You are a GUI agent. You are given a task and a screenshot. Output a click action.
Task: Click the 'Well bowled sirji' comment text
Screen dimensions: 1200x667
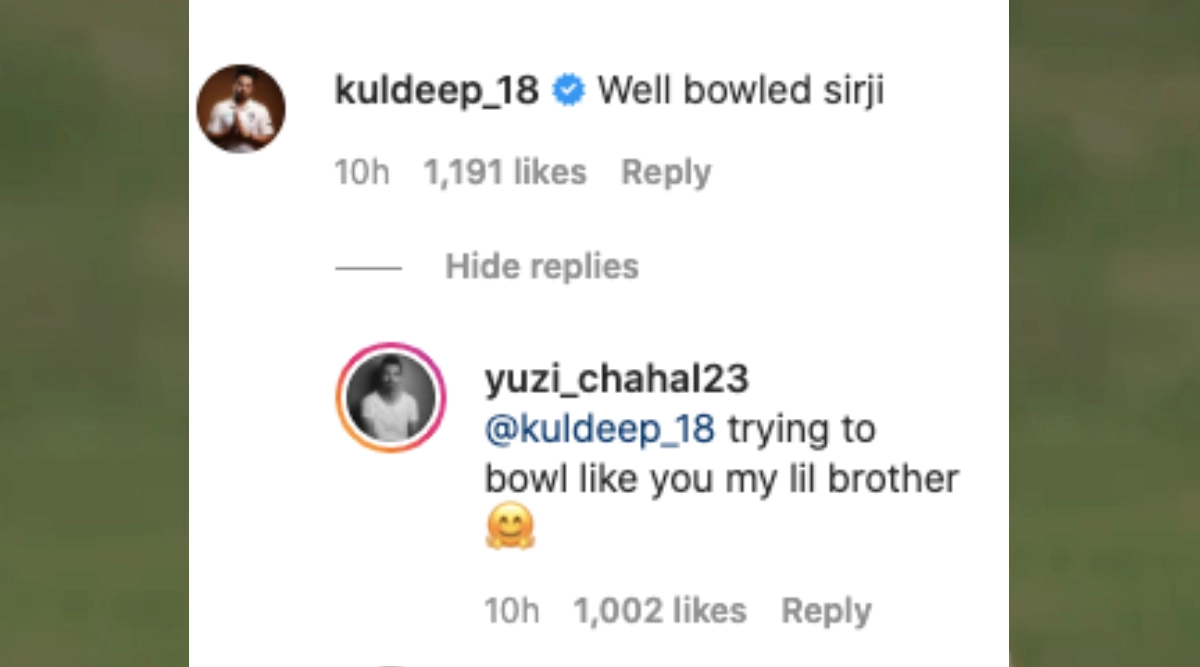(741, 92)
